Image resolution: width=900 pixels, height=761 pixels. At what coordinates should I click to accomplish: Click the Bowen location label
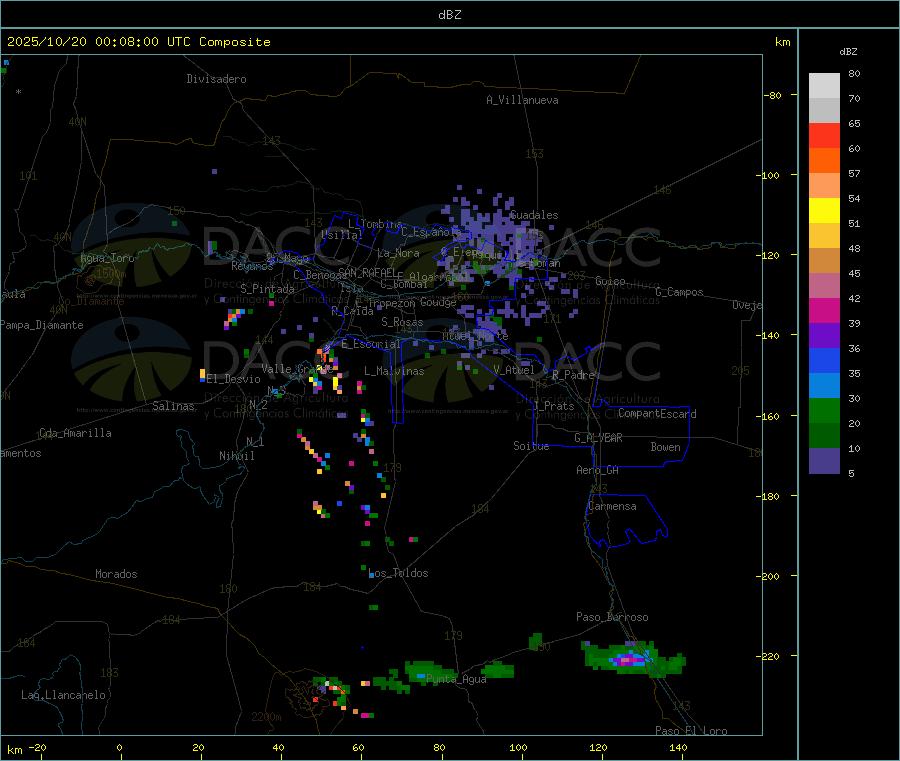(665, 447)
